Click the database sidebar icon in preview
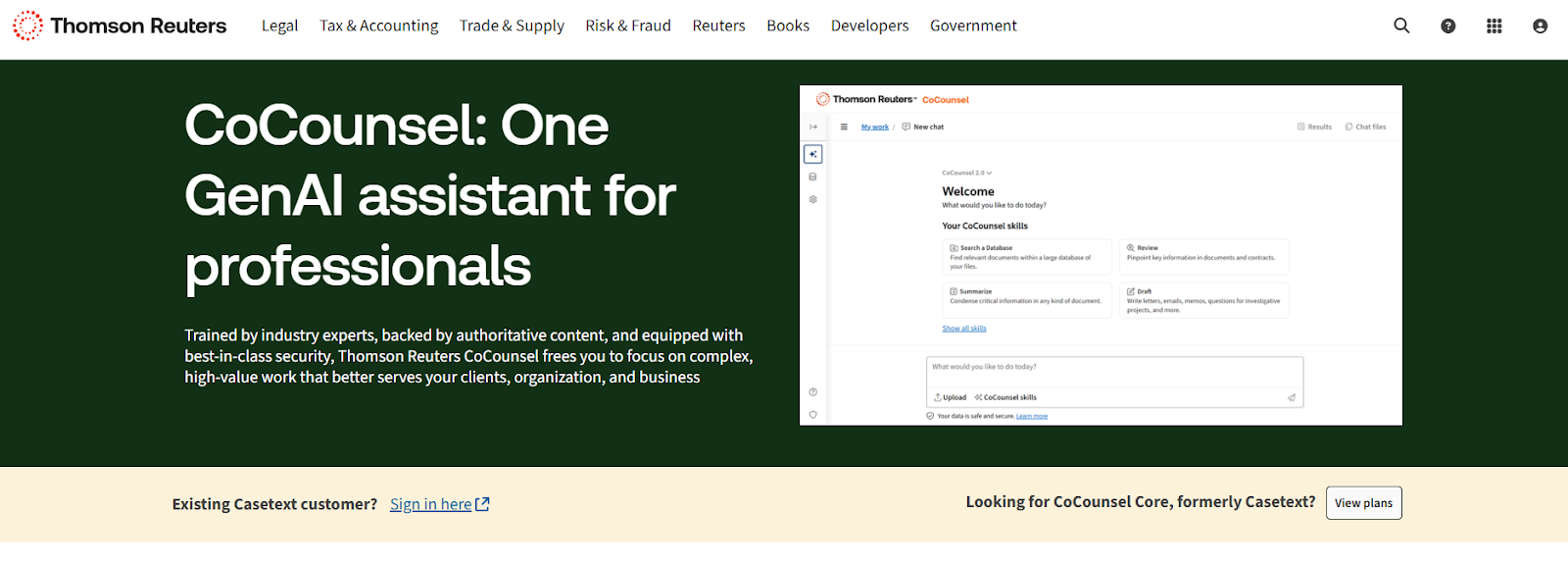The height and width of the screenshot is (564, 1568). 812,178
